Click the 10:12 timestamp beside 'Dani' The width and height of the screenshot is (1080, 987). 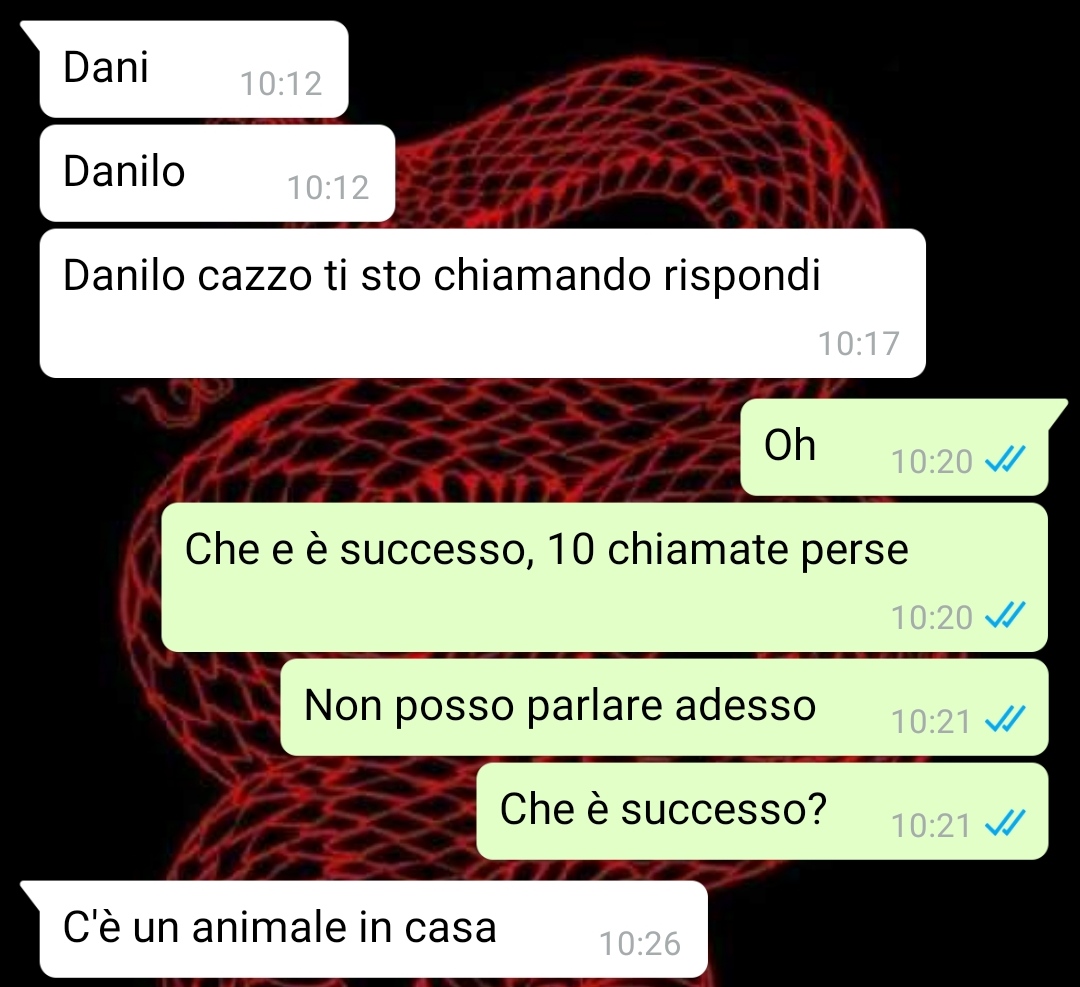click(x=281, y=83)
